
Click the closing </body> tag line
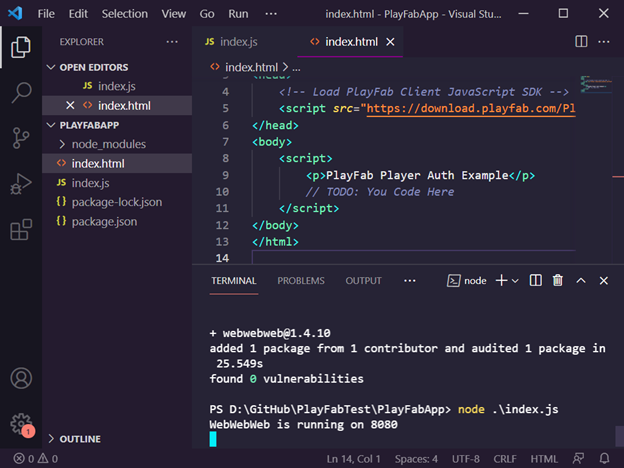pyautogui.click(x=275, y=226)
